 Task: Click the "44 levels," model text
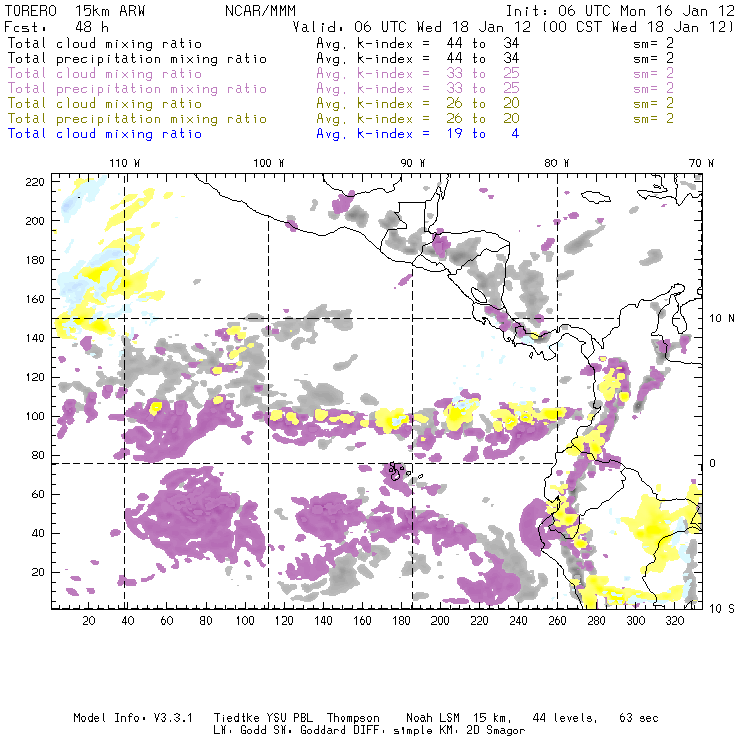565,718
